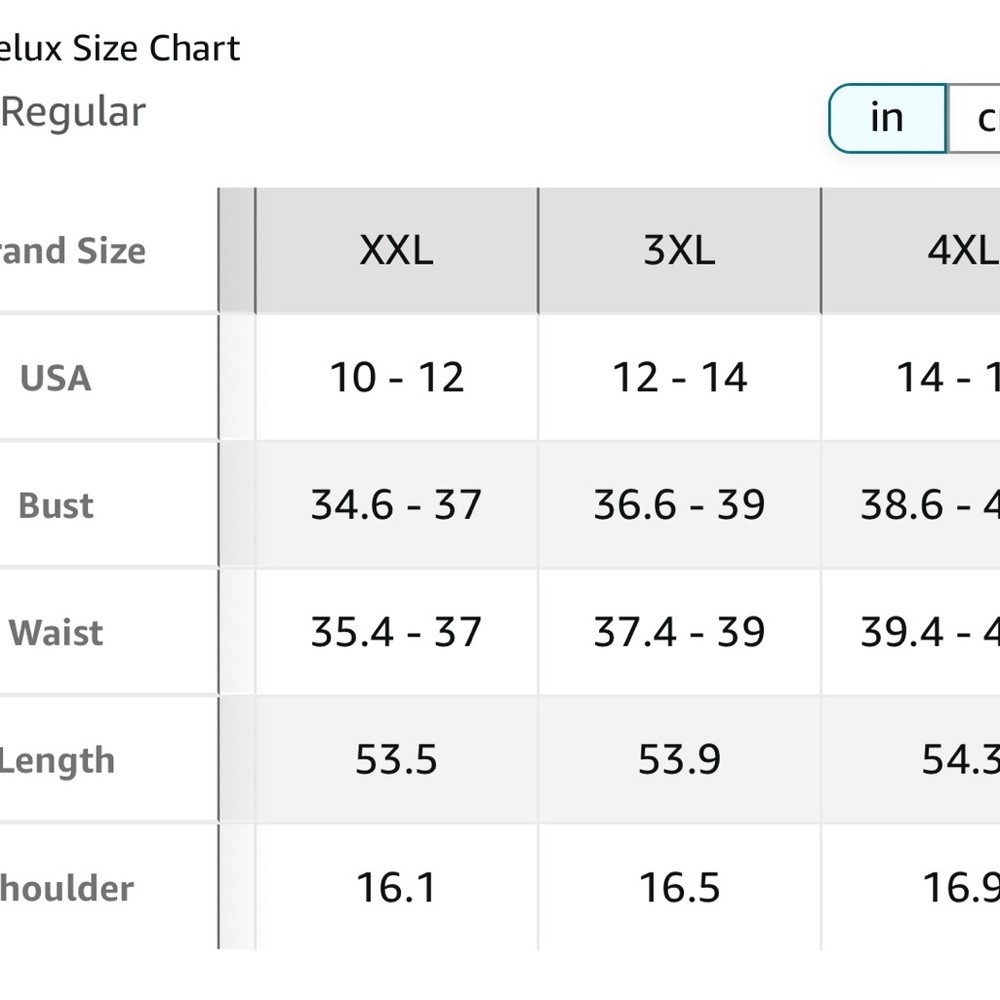Screen dimensions: 1000x1000
Task: Click the USA row label
Action: [x=55, y=378]
